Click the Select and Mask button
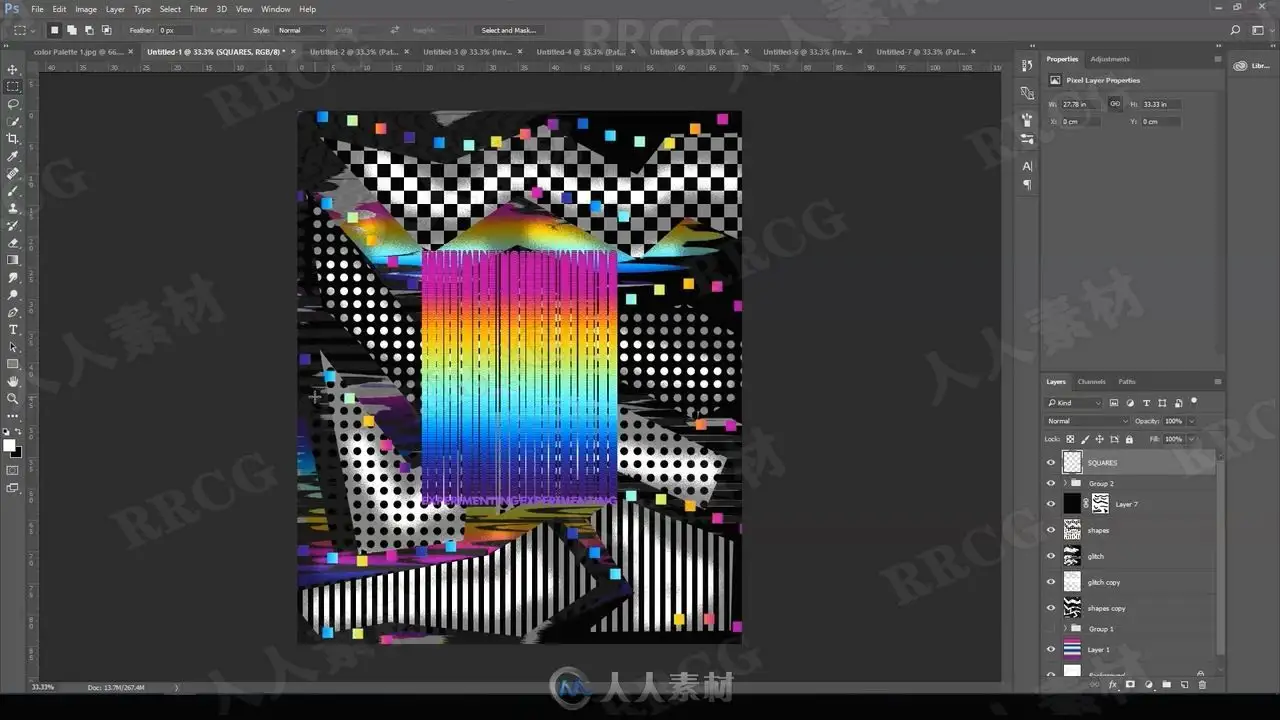Viewport: 1280px width, 720px height. coord(508,31)
